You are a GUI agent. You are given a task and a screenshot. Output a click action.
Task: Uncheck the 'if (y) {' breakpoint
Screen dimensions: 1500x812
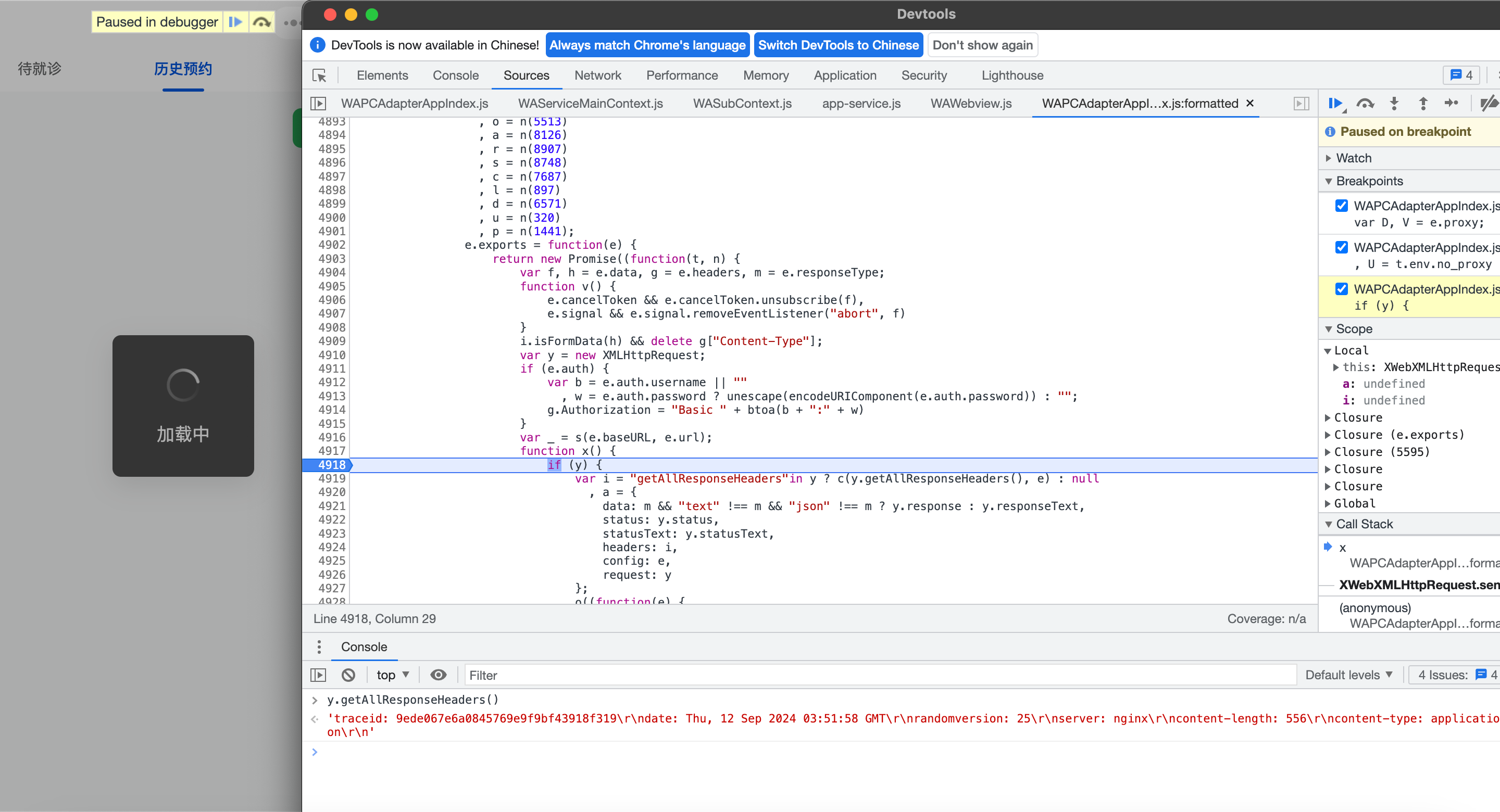(x=1342, y=289)
